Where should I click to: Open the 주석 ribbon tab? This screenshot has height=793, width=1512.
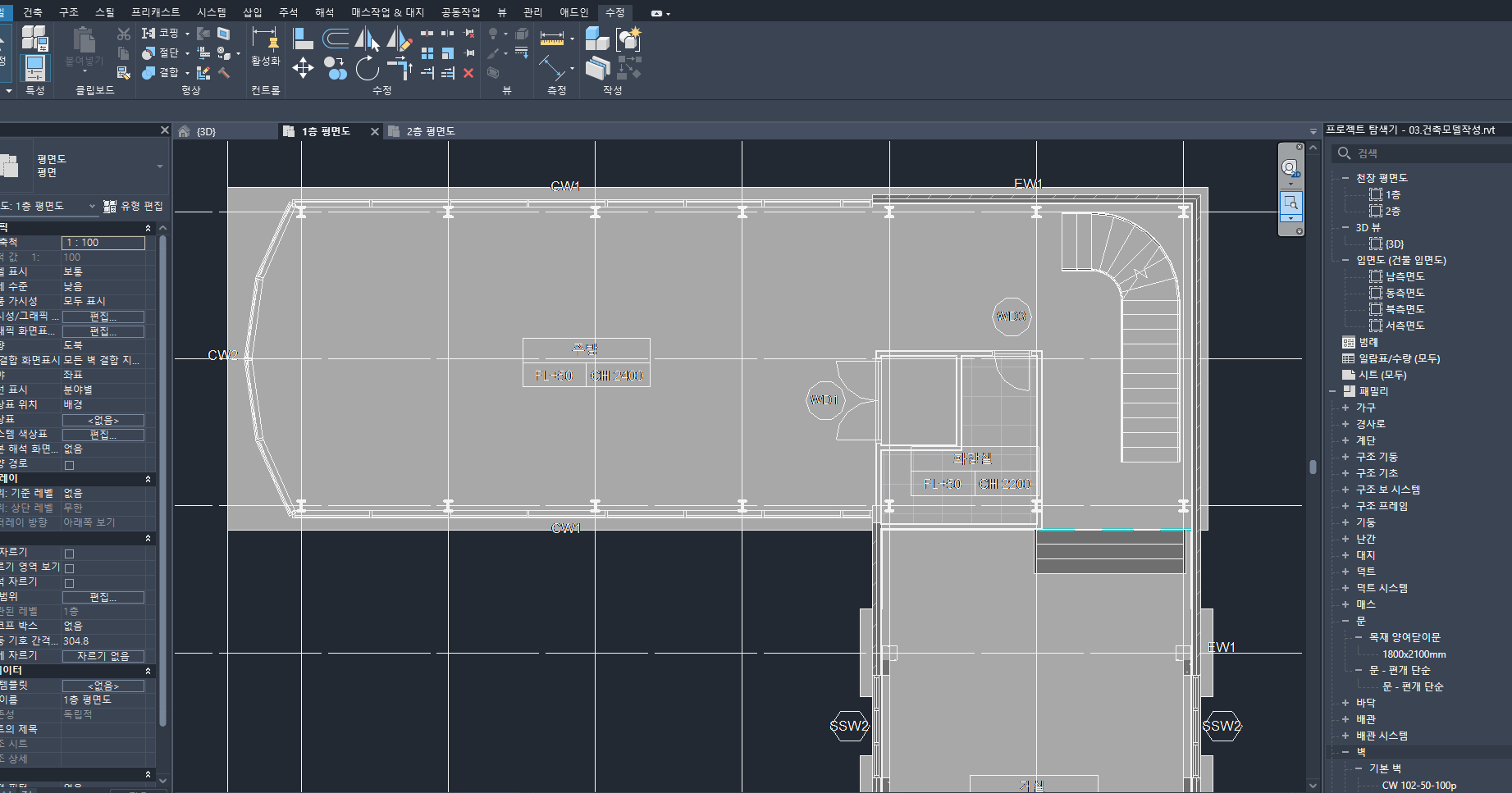(288, 12)
